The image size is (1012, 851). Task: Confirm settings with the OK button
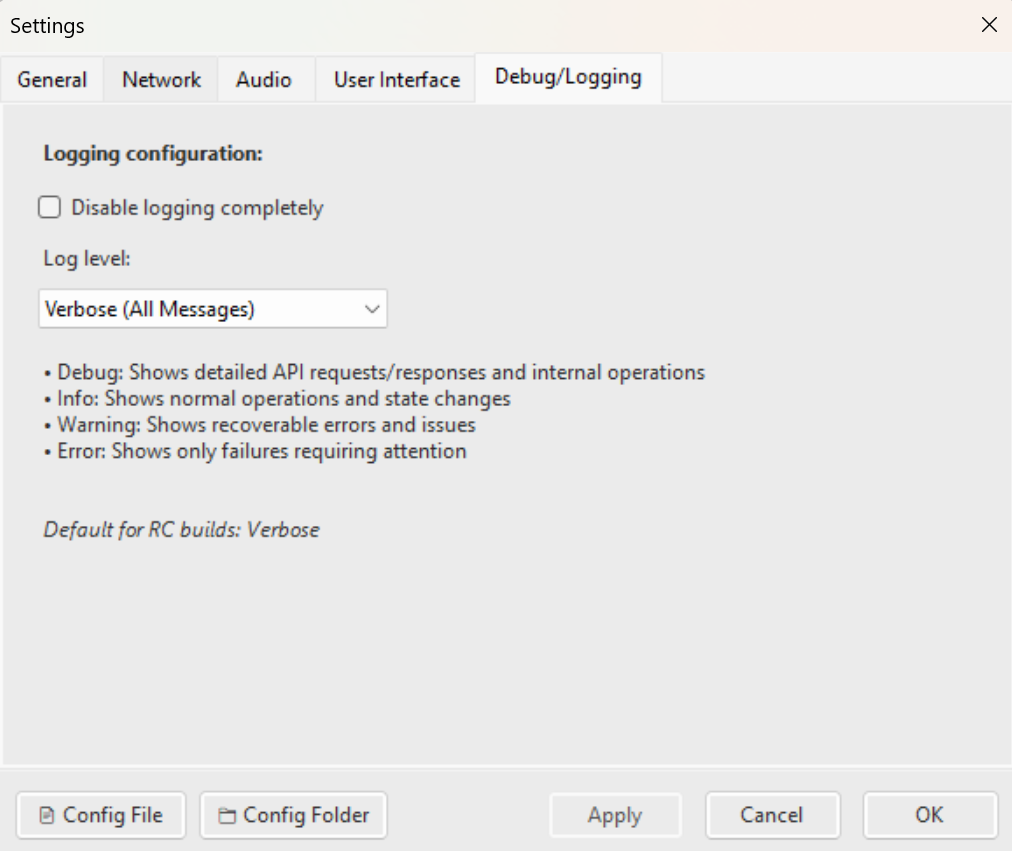[929, 815]
